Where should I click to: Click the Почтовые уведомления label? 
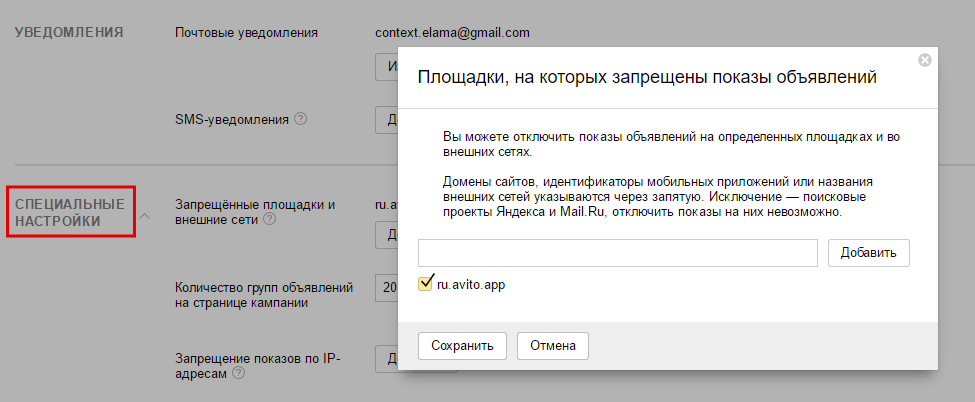pyautogui.click(x=246, y=33)
